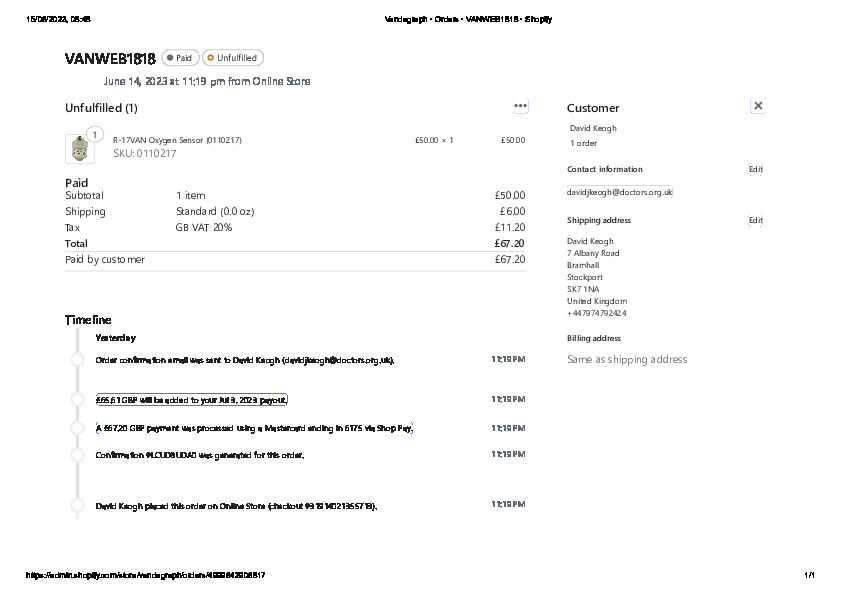Edit the Shipping address

pos(755,220)
